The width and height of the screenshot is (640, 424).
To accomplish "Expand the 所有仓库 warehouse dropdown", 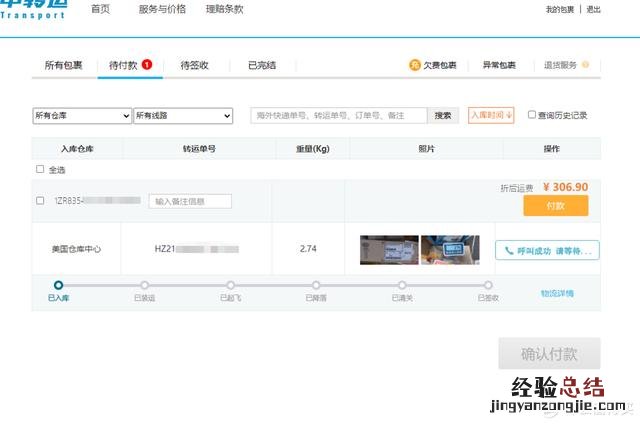I will tap(82, 116).
